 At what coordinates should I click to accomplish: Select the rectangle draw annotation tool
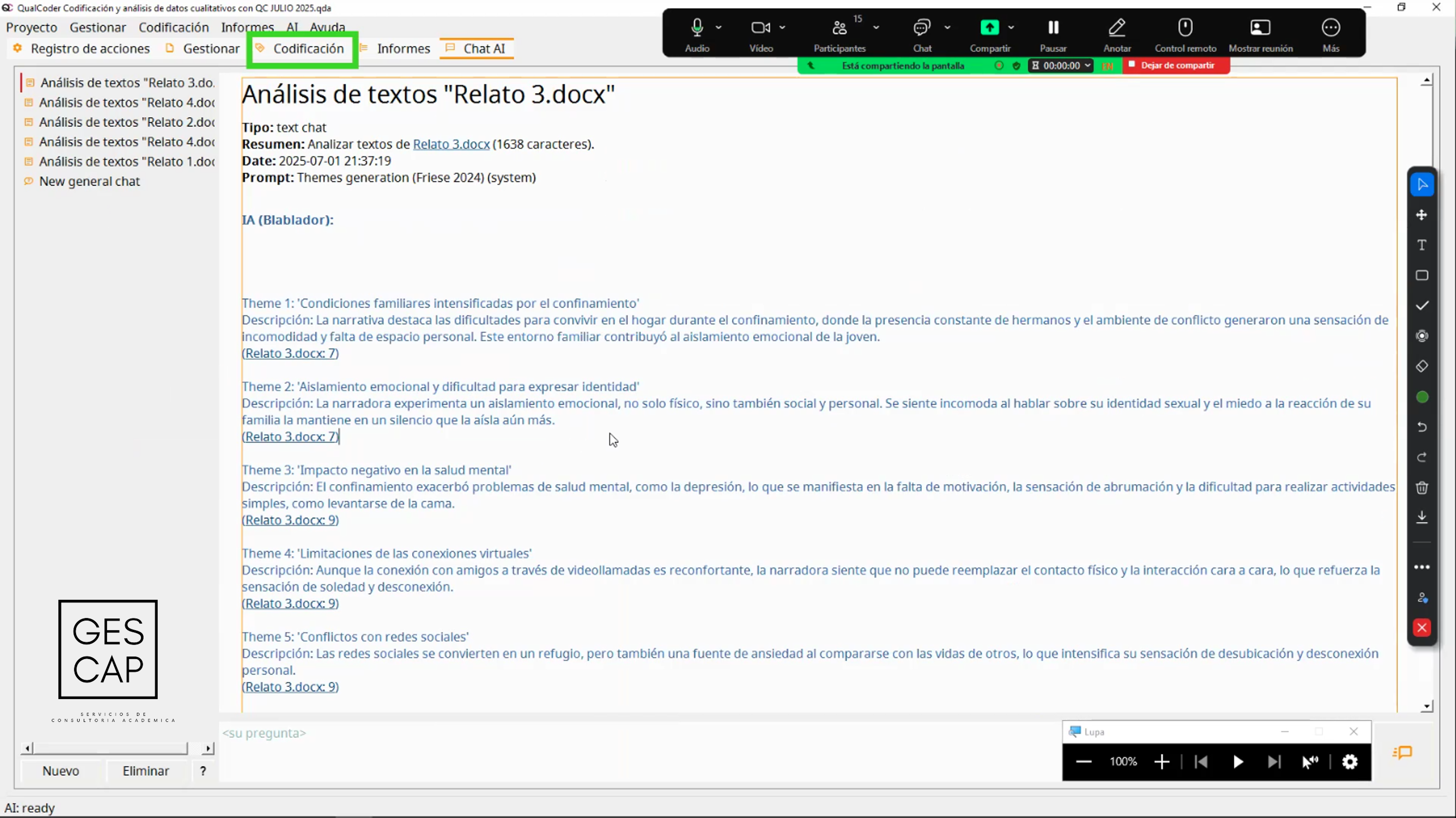[1422, 275]
